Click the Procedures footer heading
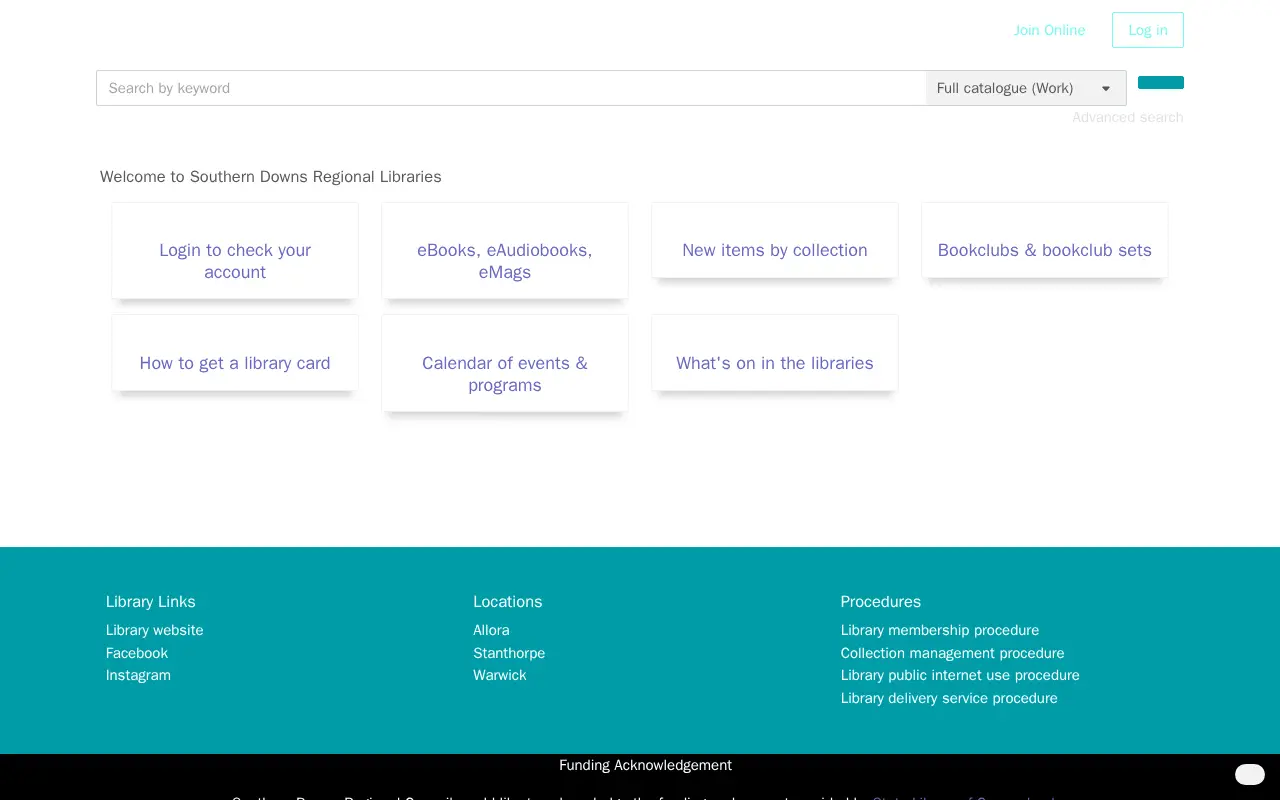Viewport: 1280px width, 800px height. 881,602
